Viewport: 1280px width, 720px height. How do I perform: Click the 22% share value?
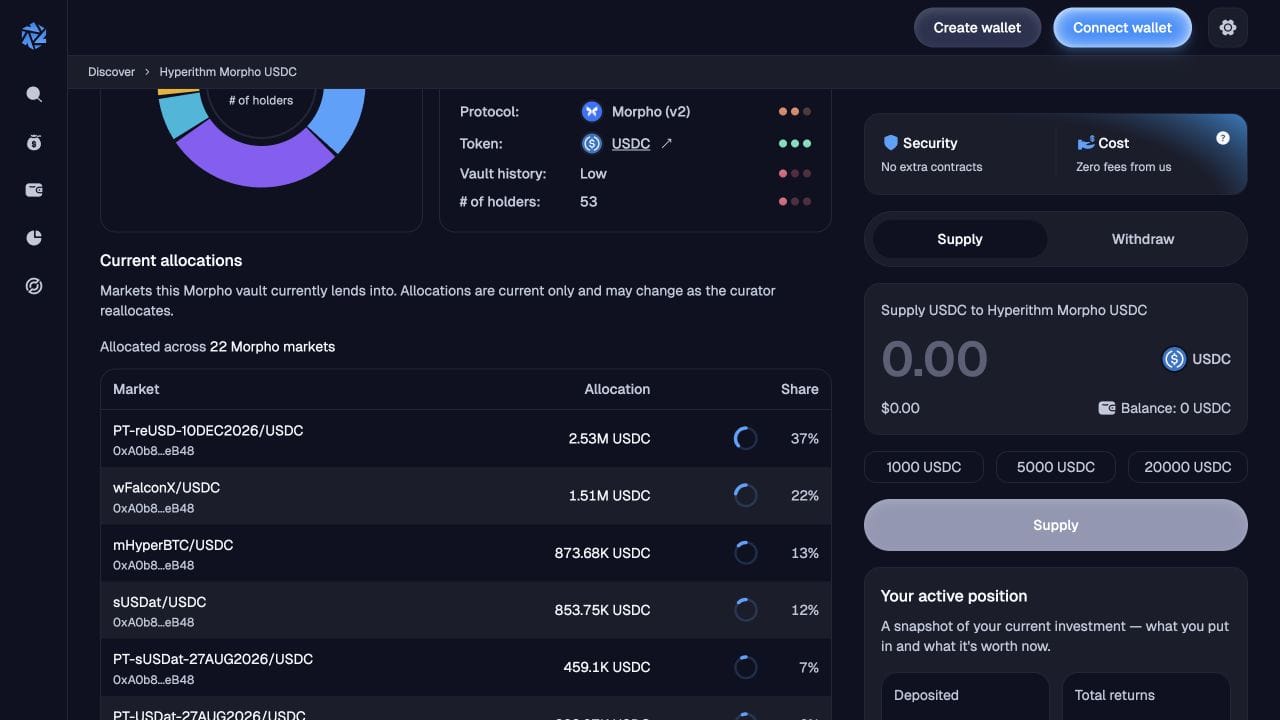click(x=805, y=495)
